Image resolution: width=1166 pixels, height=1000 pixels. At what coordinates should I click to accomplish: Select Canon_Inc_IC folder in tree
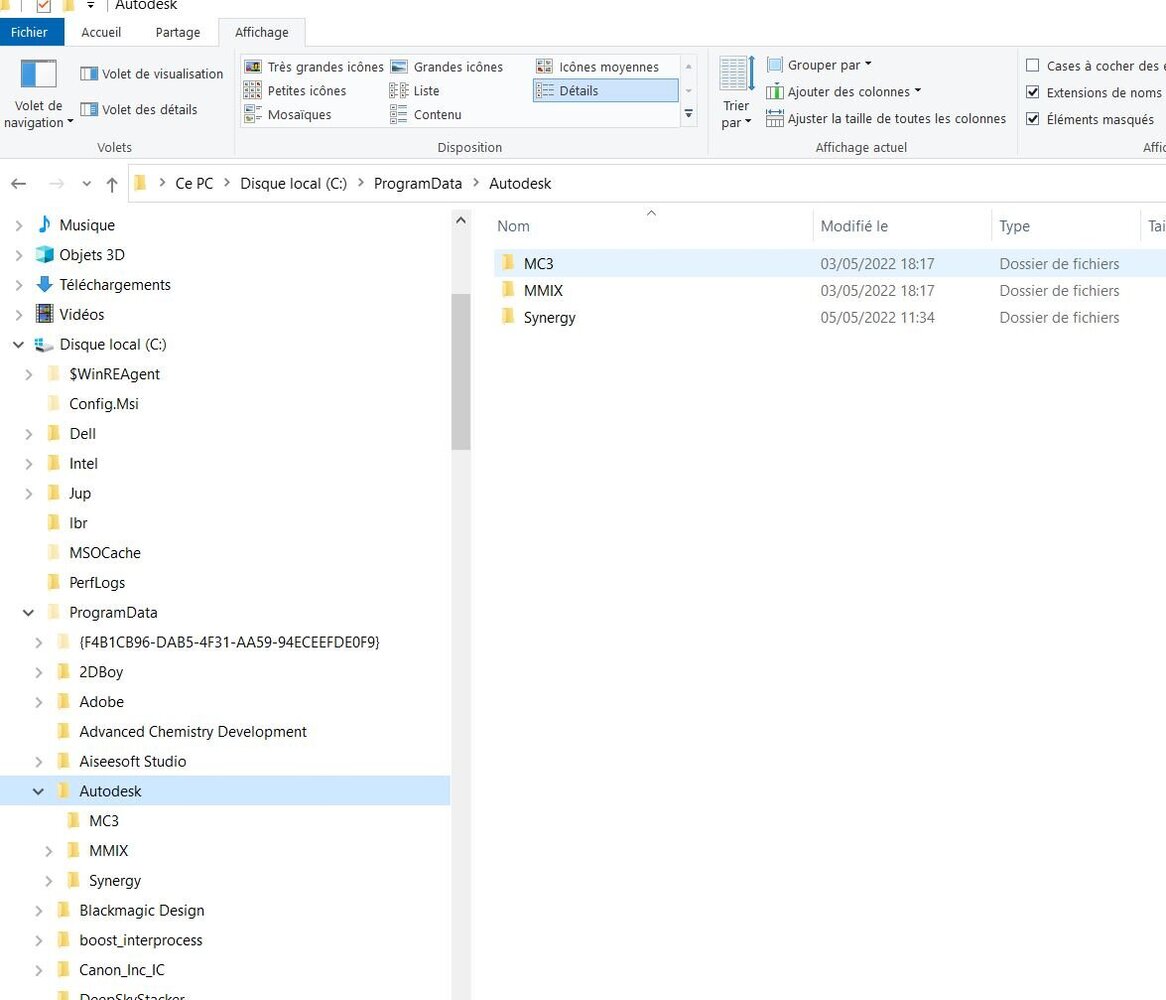pyautogui.click(x=122, y=970)
